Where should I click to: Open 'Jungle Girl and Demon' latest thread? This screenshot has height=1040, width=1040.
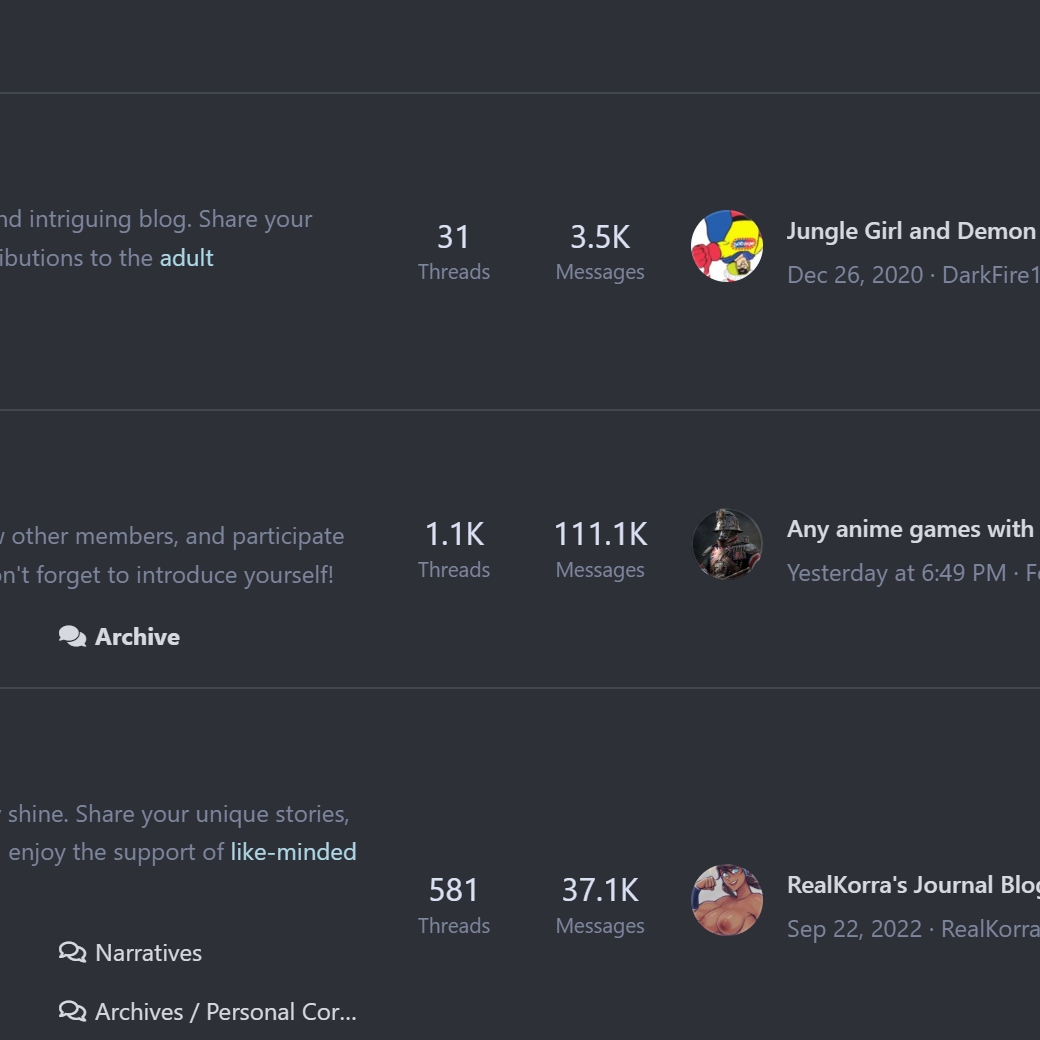click(x=913, y=231)
